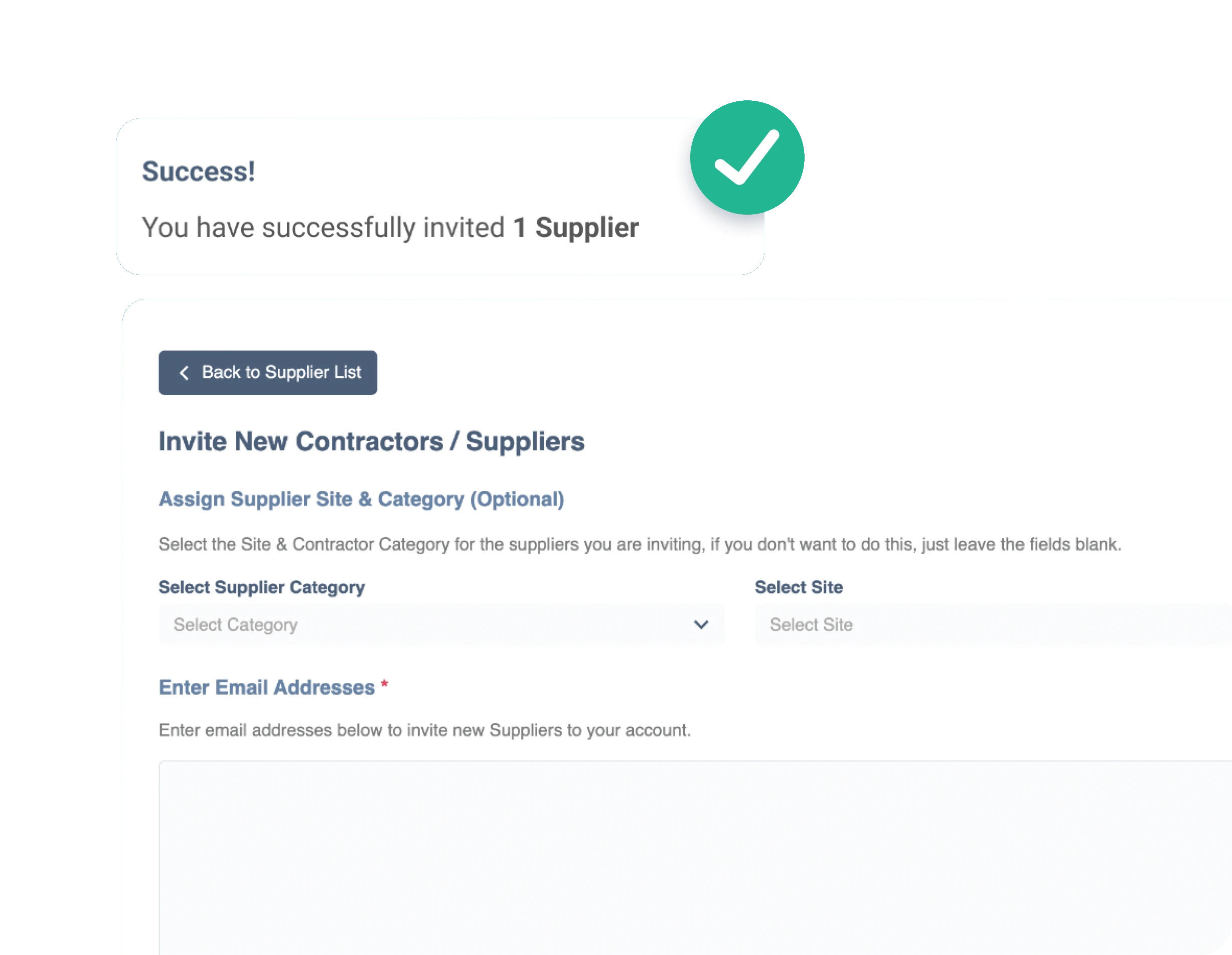This screenshot has height=955, width=1232.
Task: Click the Invite New Contractors / Suppliers heading
Action: (371, 441)
